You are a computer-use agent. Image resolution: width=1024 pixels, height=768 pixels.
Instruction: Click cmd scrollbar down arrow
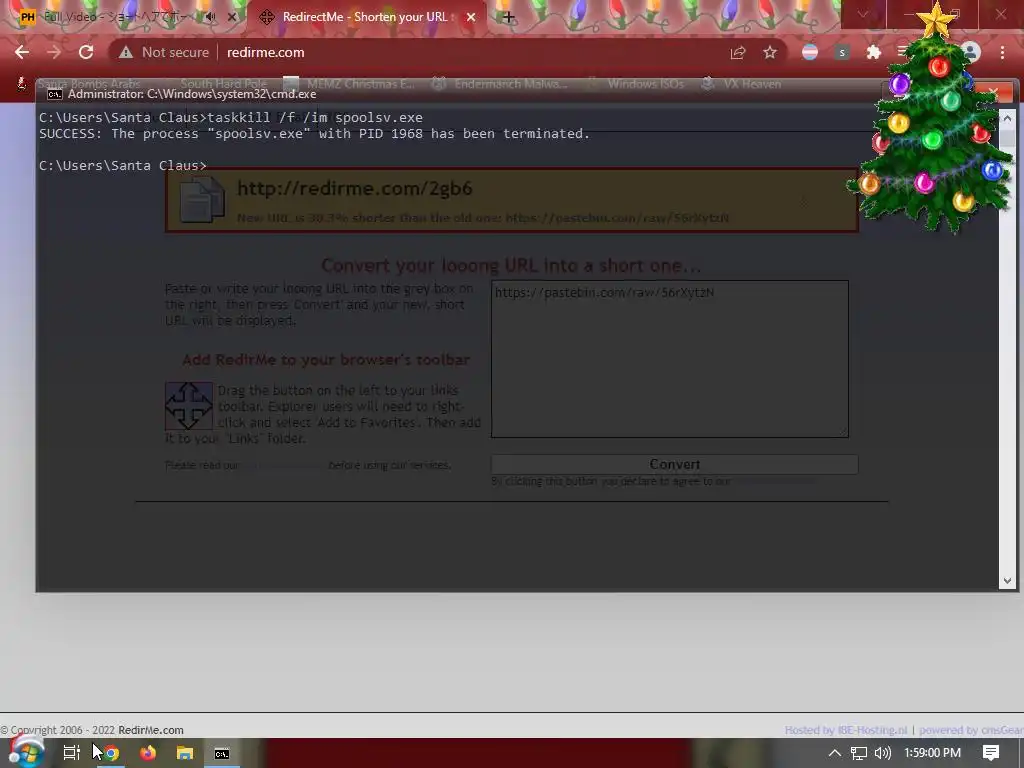click(1007, 581)
